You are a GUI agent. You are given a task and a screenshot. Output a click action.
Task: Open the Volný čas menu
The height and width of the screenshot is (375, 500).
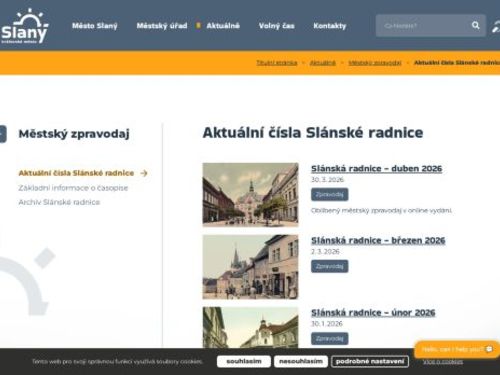tap(277, 26)
